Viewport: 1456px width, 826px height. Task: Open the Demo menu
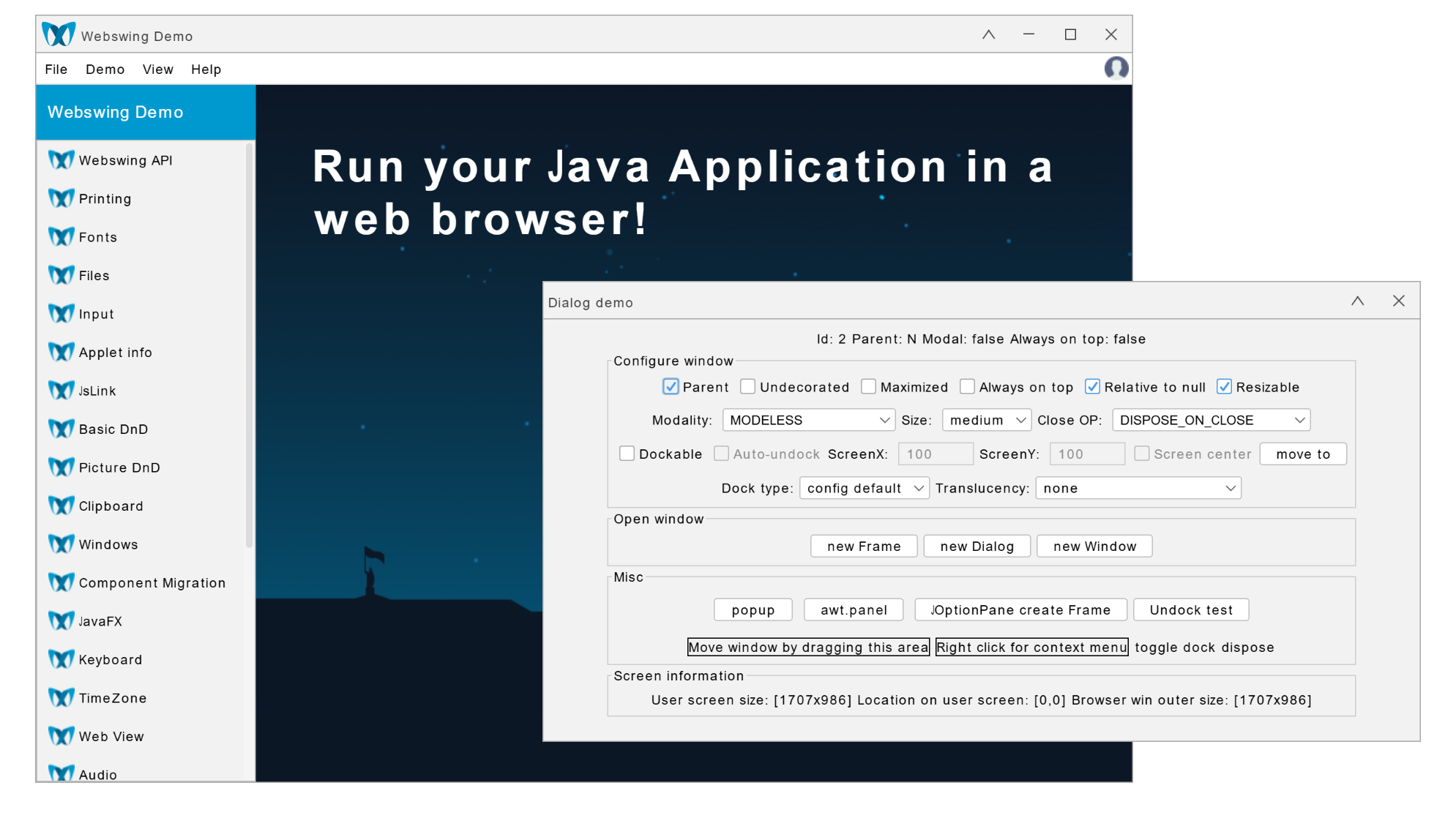(x=105, y=70)
